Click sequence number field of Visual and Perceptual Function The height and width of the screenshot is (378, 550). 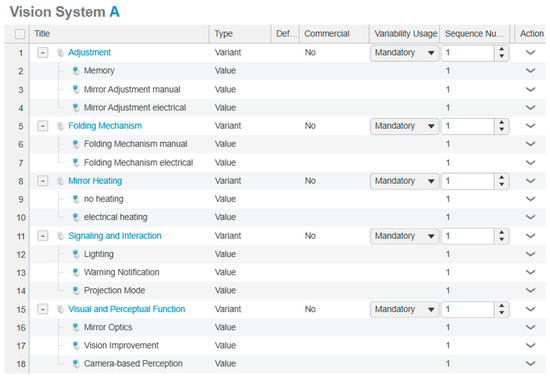tap(468, 310)
